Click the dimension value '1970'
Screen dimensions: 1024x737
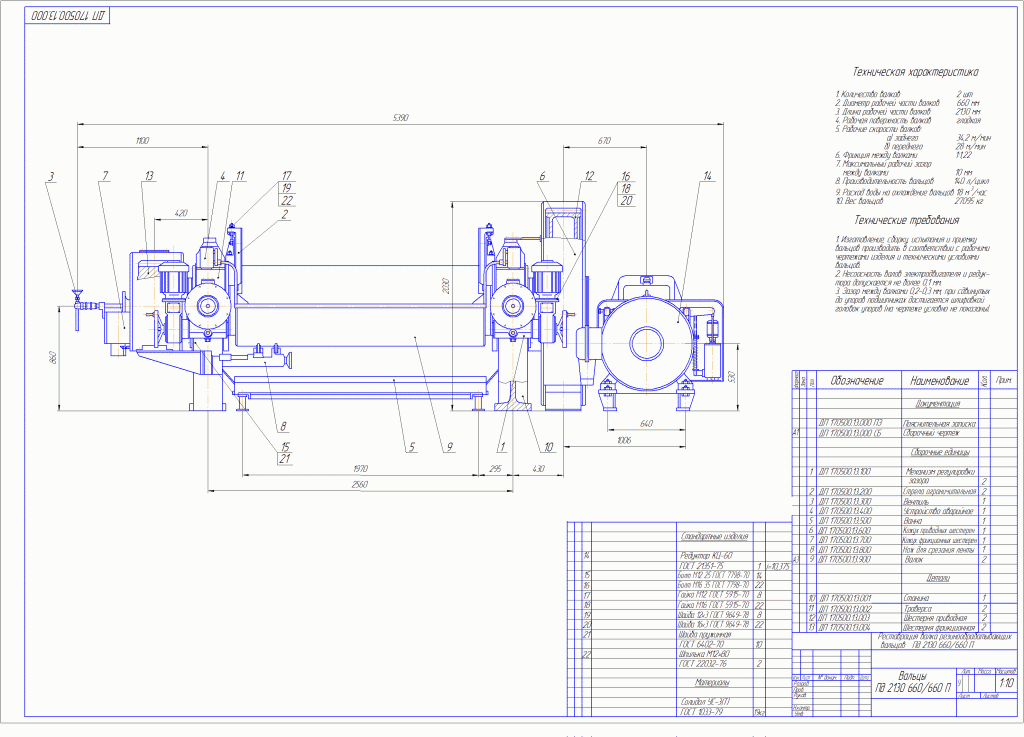pyautogui.click(x=360, y=469)
